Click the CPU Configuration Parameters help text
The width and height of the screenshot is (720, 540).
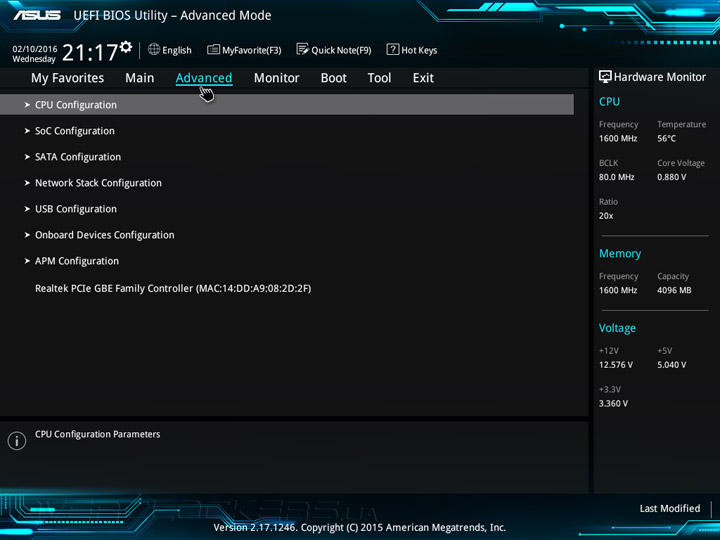tap(97, 434)
